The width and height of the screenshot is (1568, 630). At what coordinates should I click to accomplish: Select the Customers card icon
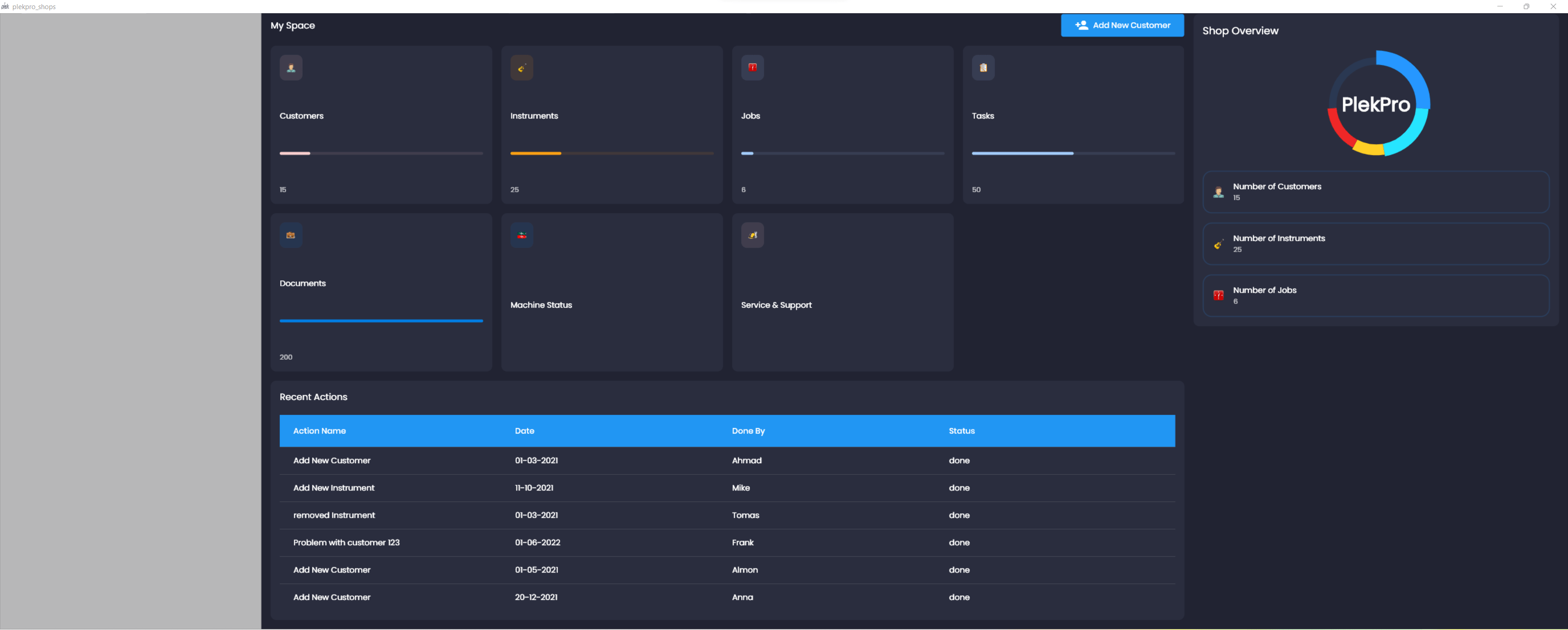click(x=291, y=67)
